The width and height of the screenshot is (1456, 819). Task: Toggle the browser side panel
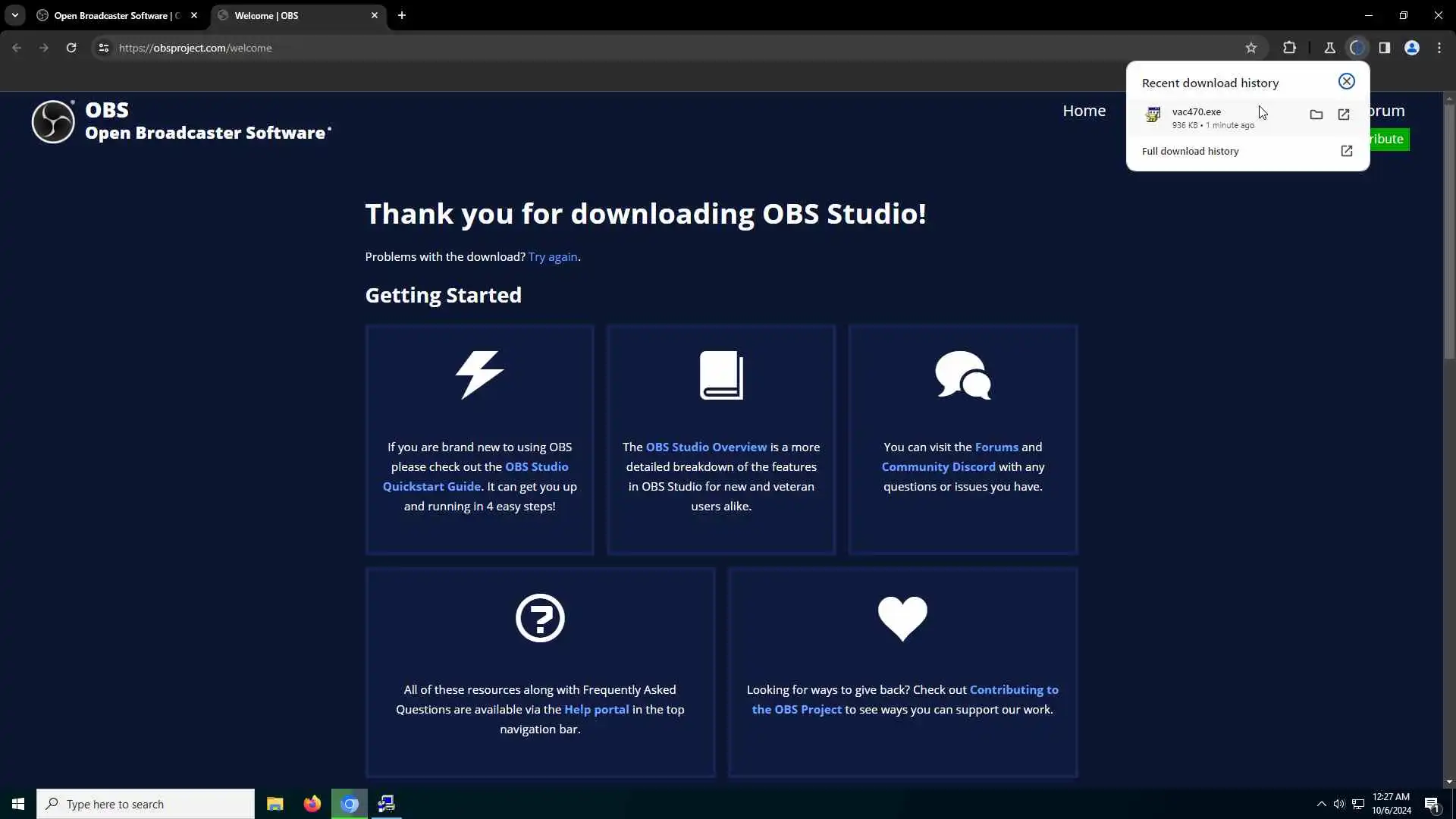pos(1384,48)
